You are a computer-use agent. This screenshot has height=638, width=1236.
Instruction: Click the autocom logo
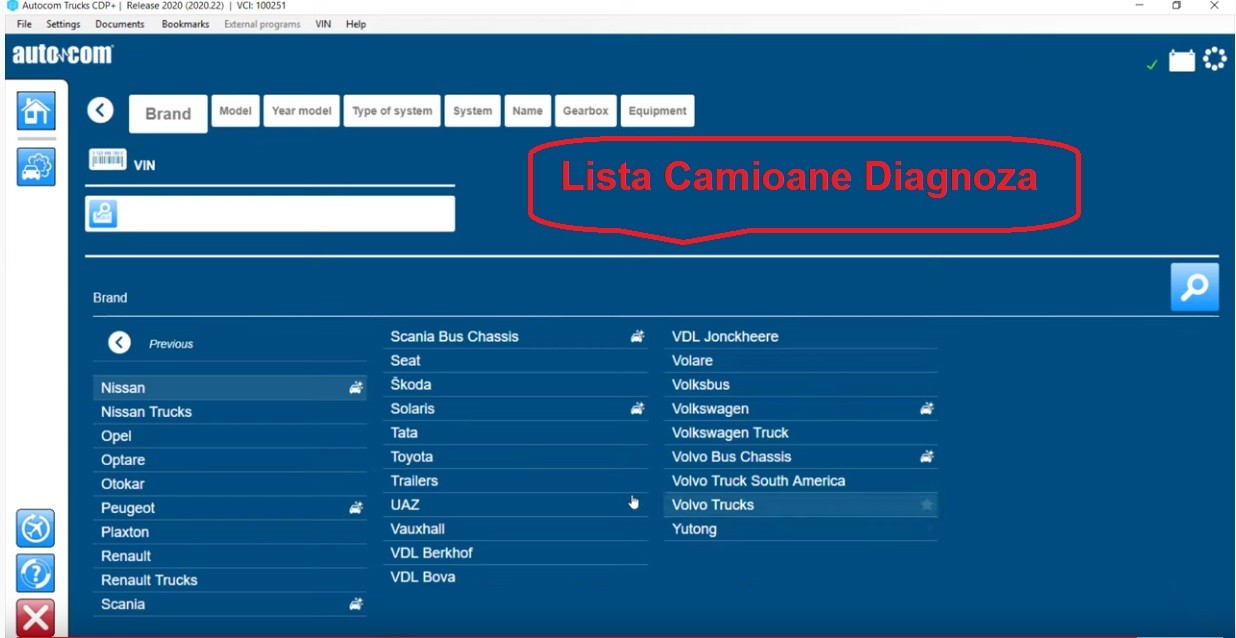(63, 56)
